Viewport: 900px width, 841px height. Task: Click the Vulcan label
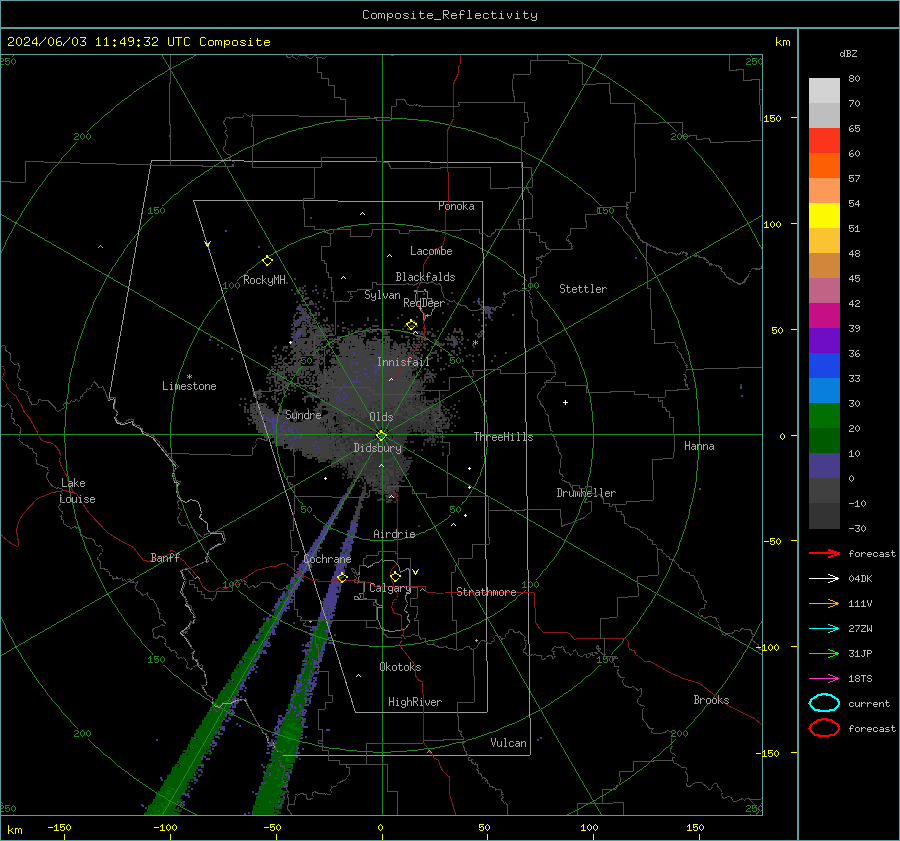[x=509, y=743]
